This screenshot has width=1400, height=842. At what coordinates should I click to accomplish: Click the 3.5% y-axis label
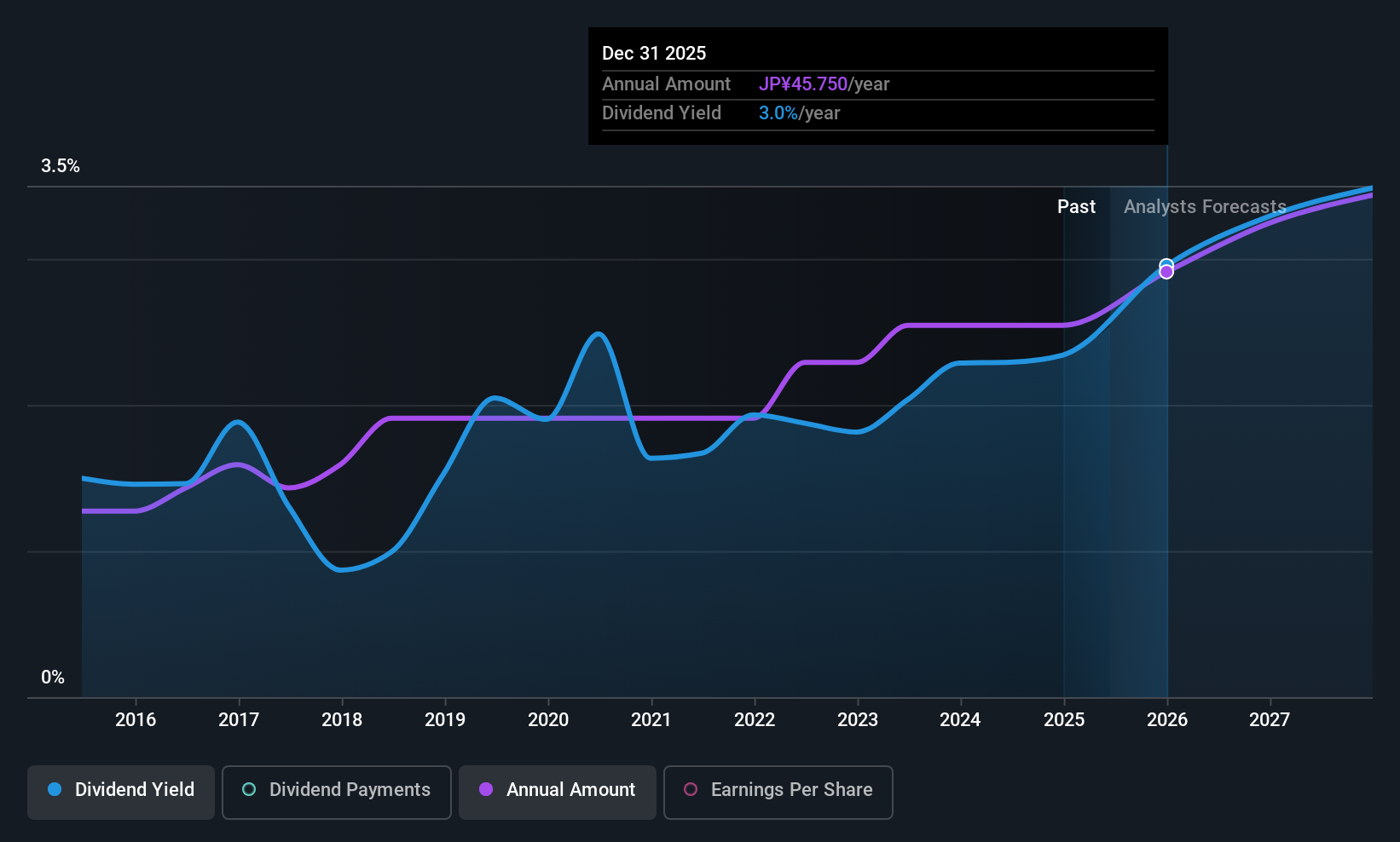[x=61, y=166]
